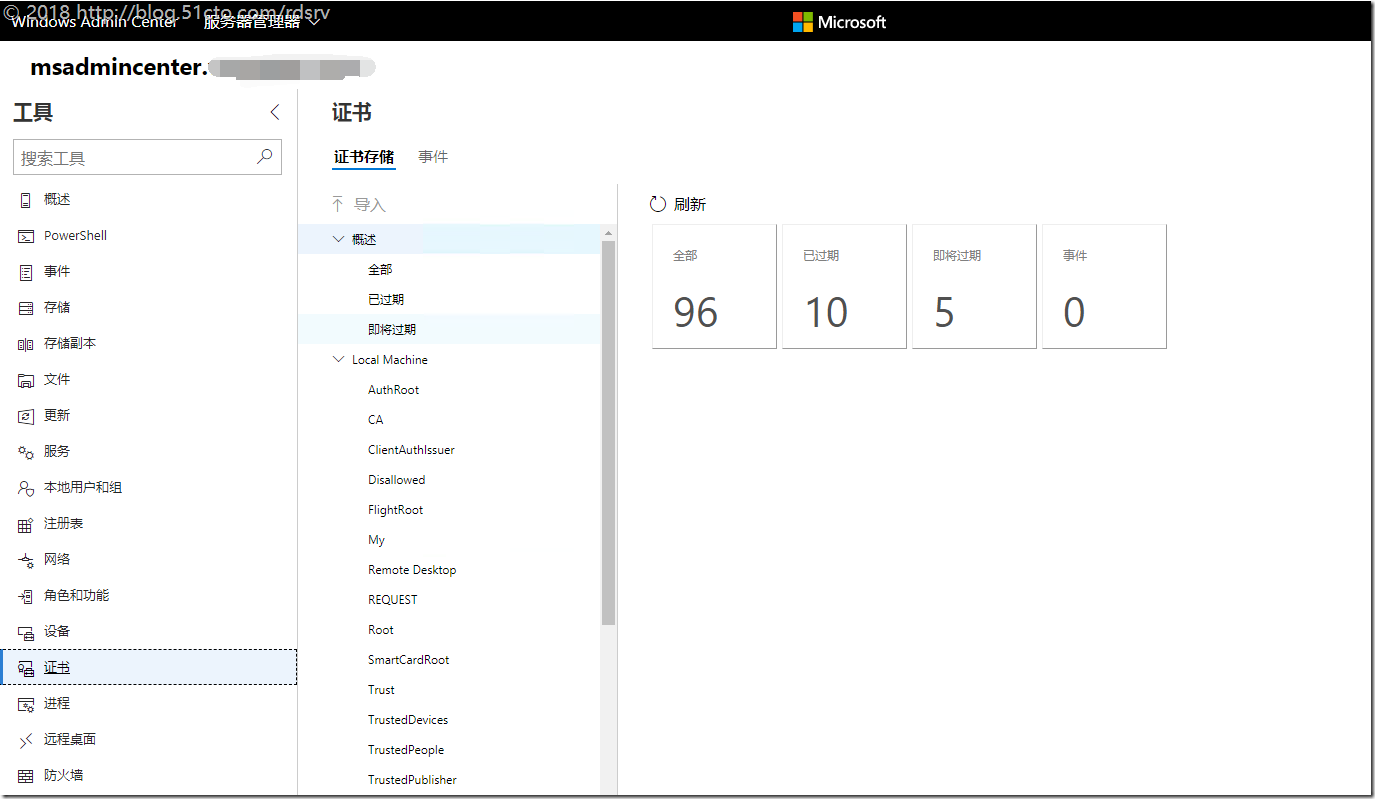Select the TrustedDevices certificate store
The height and width of the screenshot is (799, 1375).
408,719
